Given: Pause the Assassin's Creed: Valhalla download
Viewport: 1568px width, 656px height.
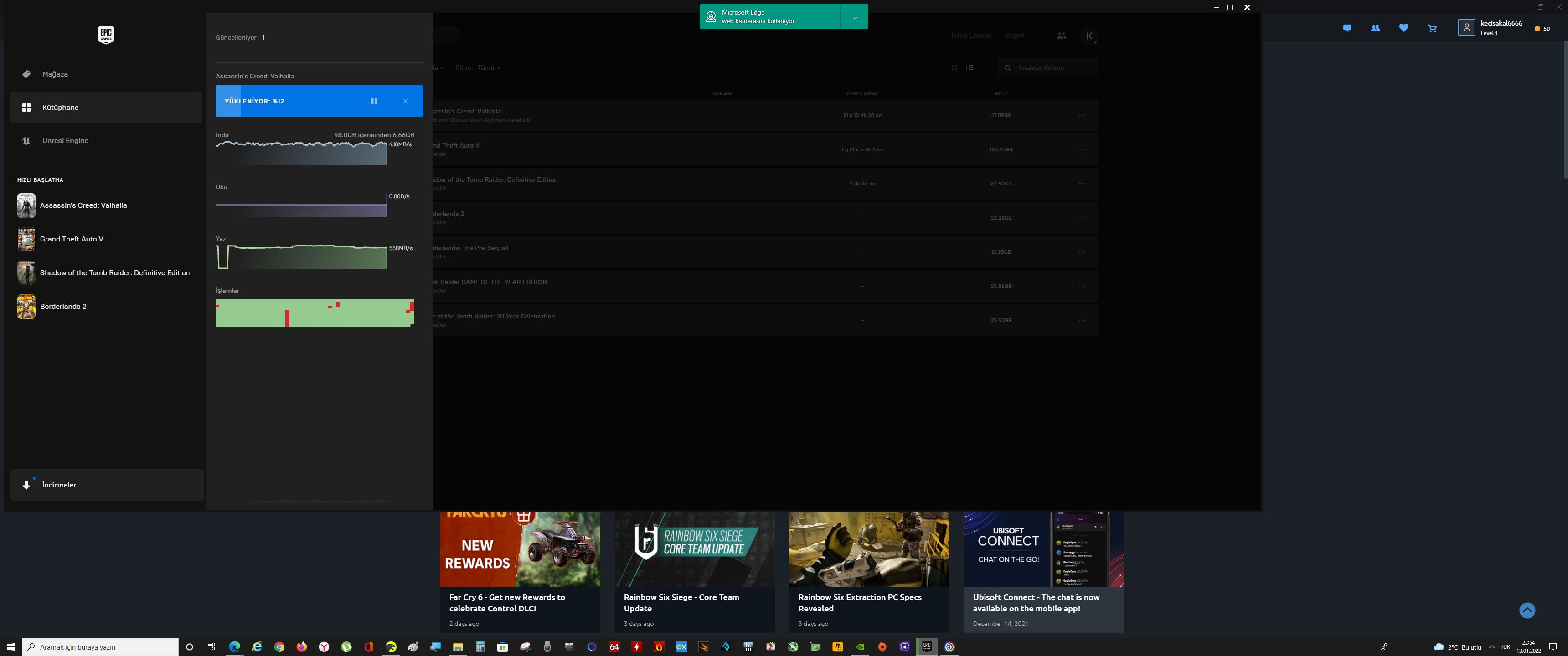Looking at the screenshot, I should (x=374, y=101).
